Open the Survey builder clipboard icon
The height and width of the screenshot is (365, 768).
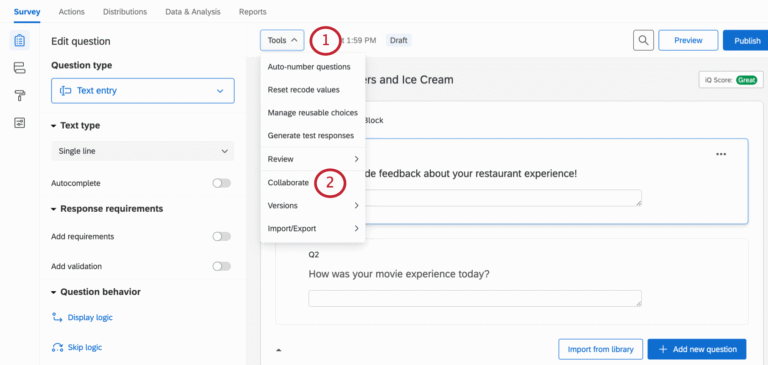[x=20, y=40]
